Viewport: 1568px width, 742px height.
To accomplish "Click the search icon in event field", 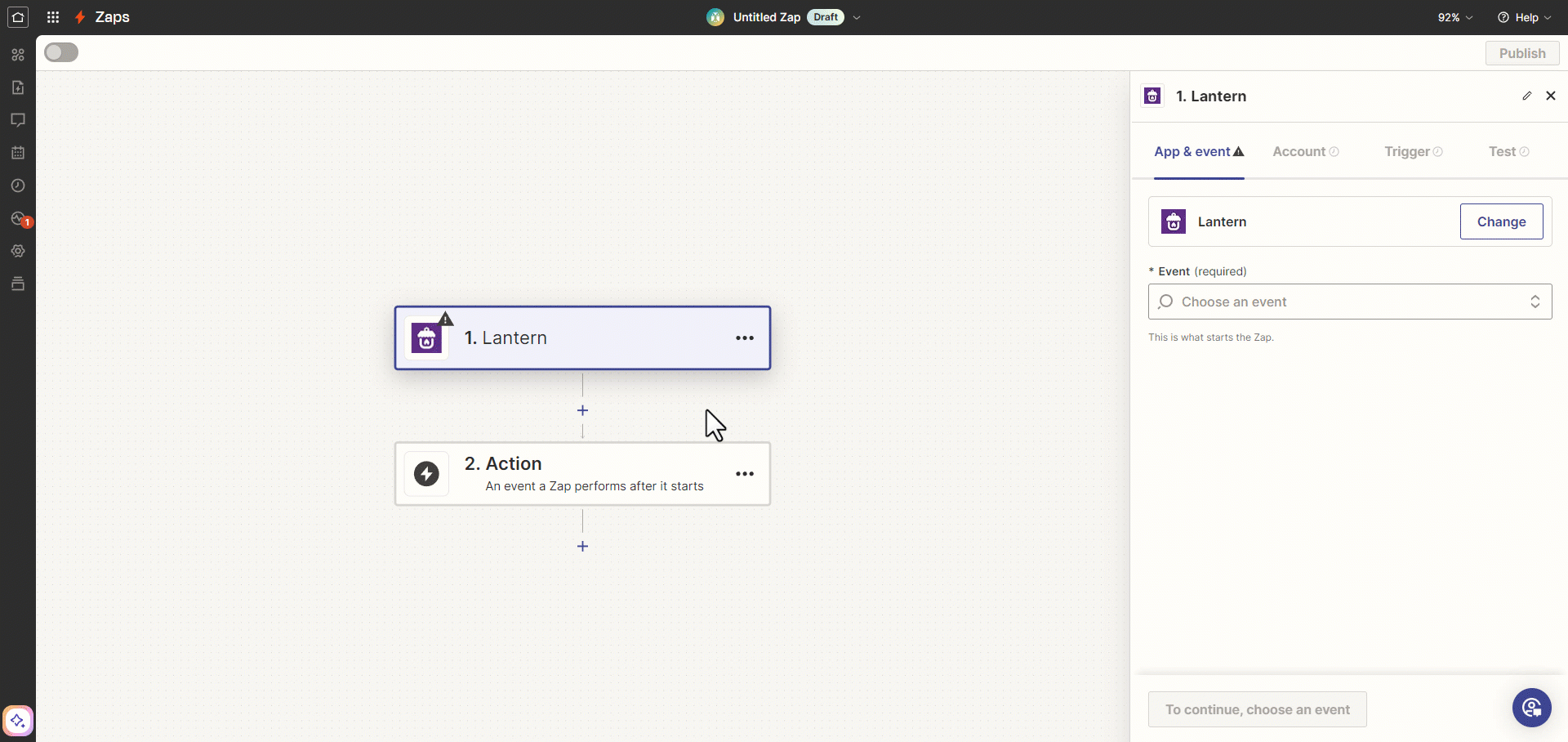I will (1166, 302).
